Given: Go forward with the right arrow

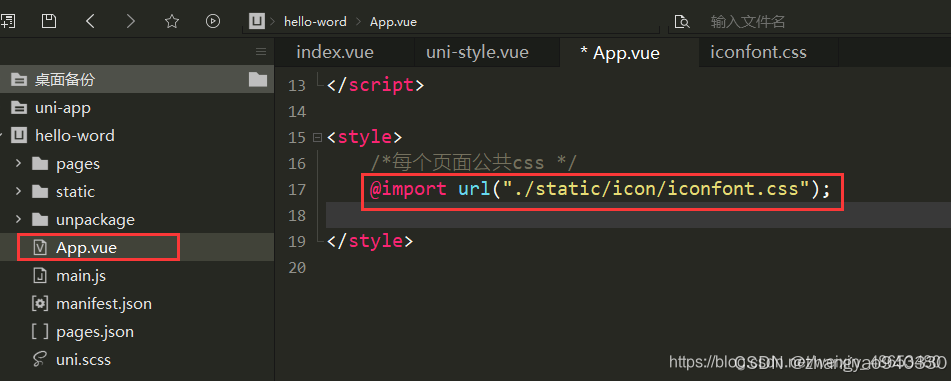Looking at the screenshot, I should click(x=130, y=21).
